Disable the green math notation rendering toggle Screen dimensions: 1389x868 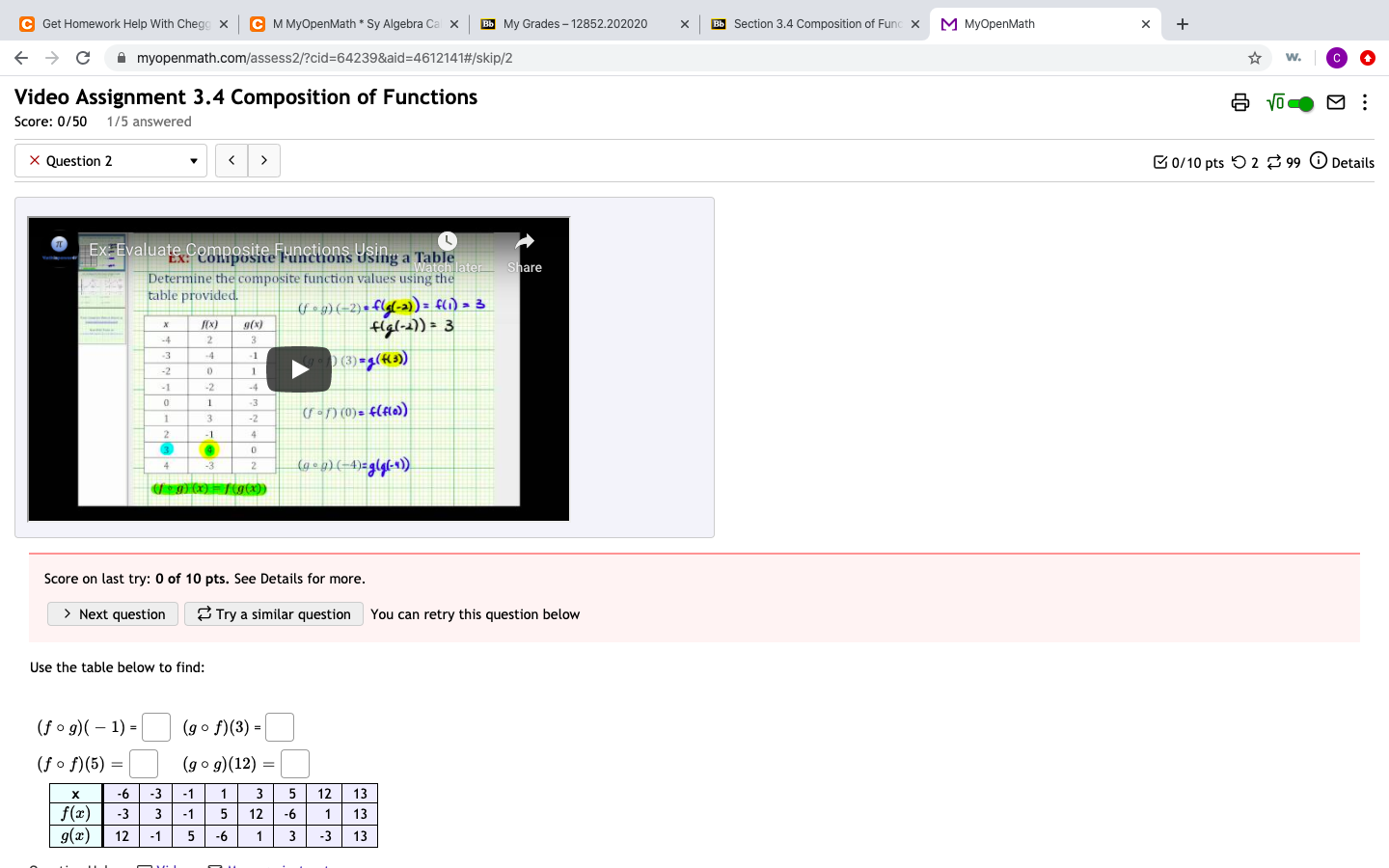(1300, 102)
